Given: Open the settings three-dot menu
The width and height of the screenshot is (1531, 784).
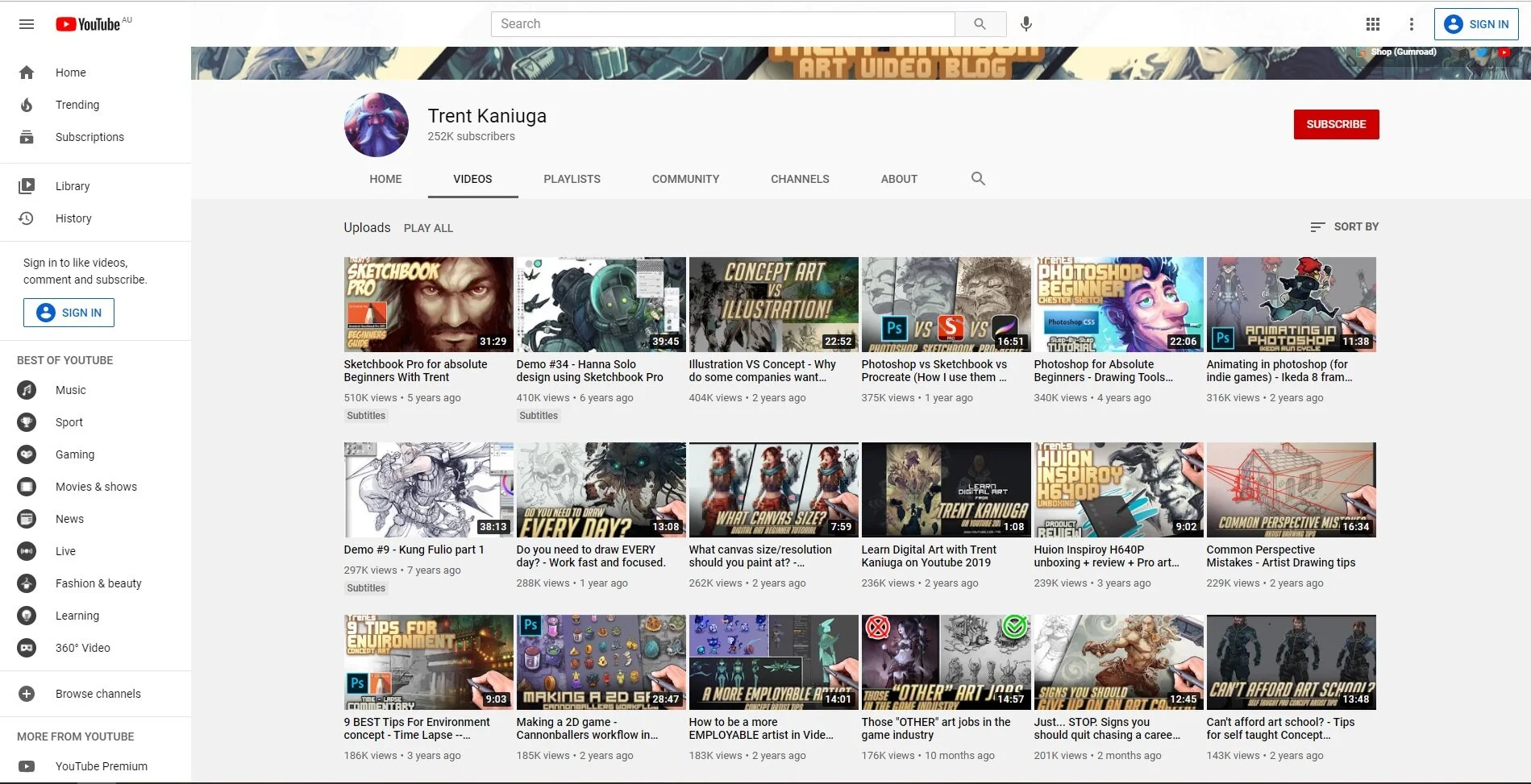Looking at the screenshot, I should (1411, 24).
